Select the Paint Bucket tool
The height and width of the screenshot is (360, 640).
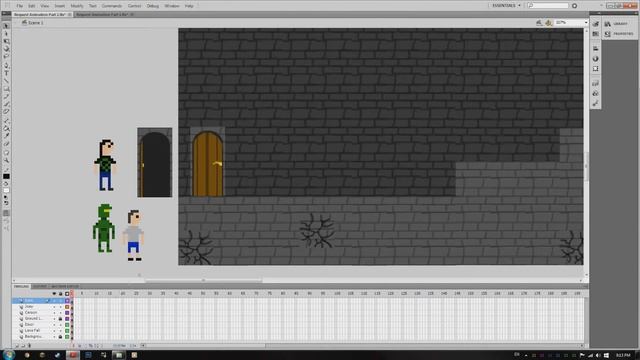(x=6, y=129)
